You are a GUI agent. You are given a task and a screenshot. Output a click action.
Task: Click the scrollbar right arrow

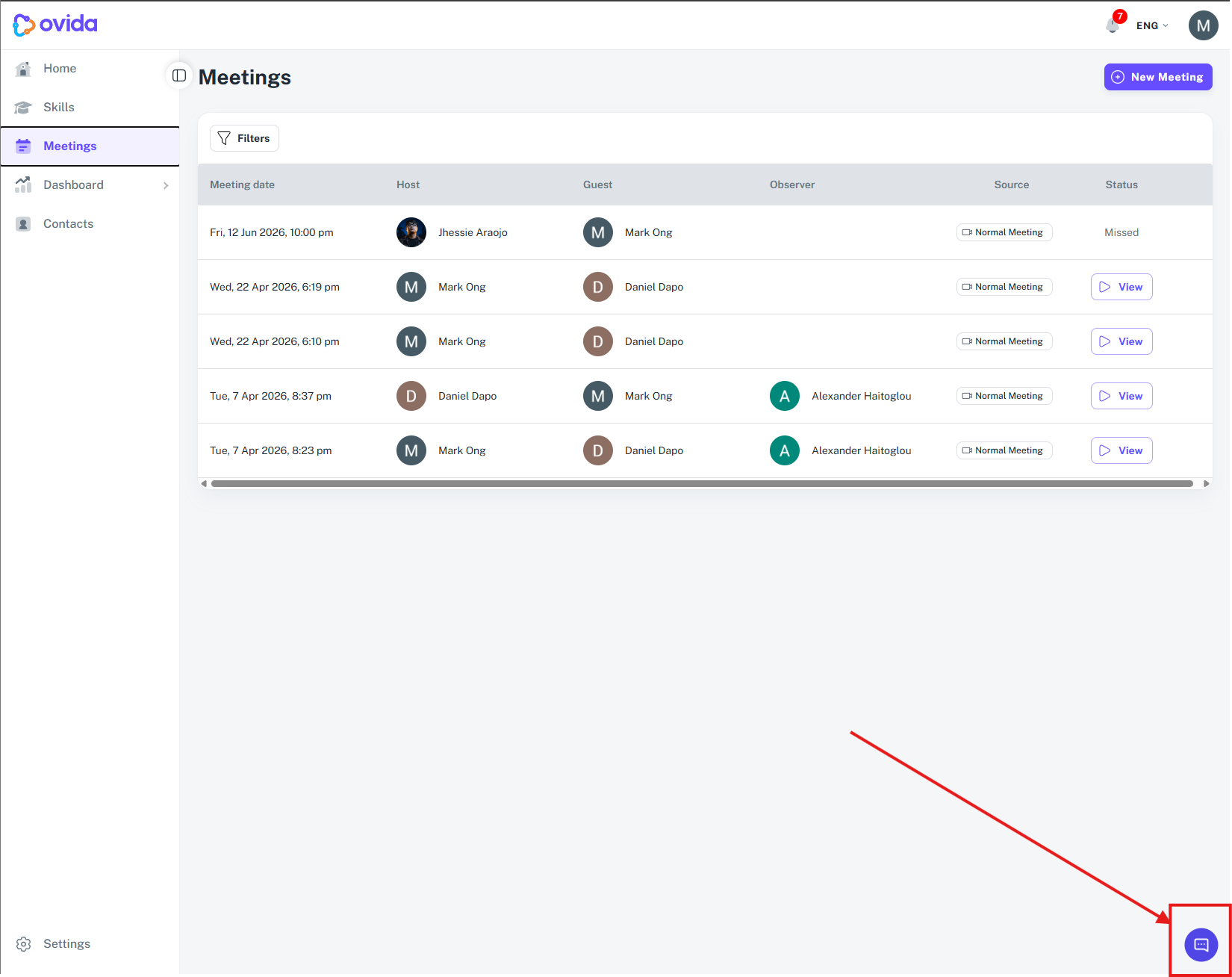(x=1206, y=484)
